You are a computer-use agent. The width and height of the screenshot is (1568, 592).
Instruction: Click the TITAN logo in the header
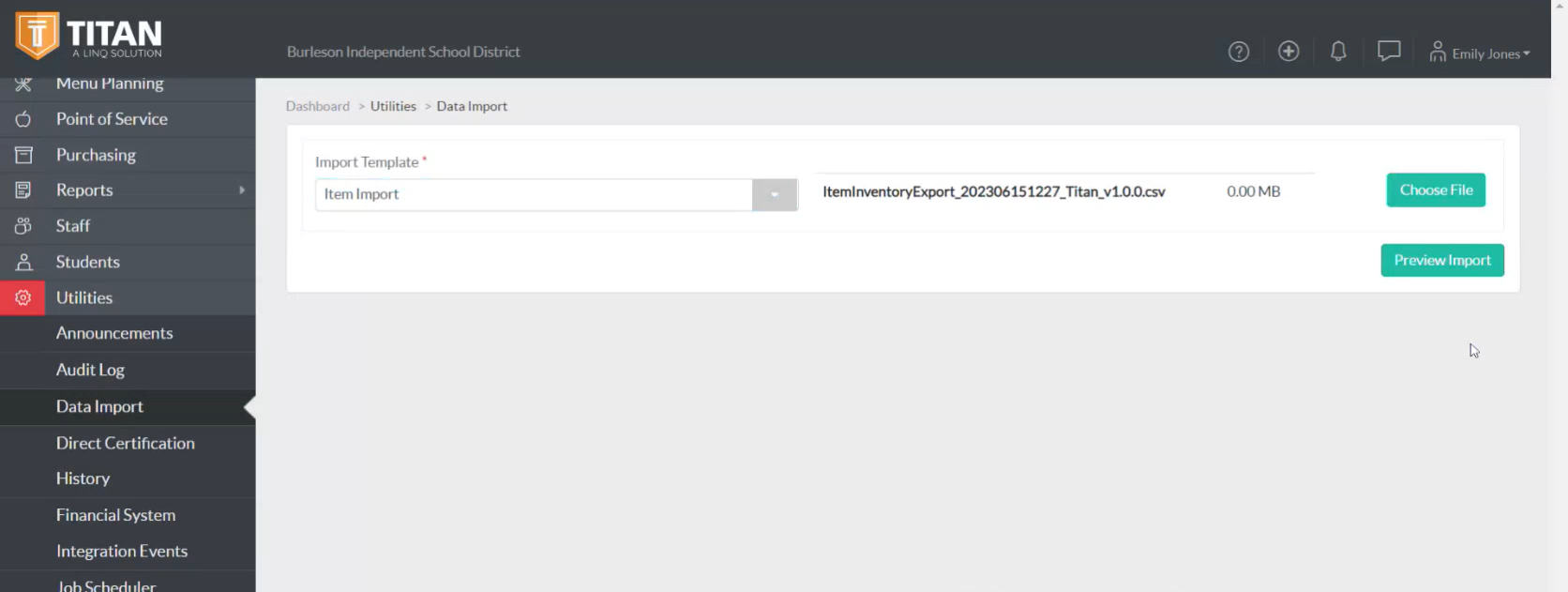(x=89, y=36)
